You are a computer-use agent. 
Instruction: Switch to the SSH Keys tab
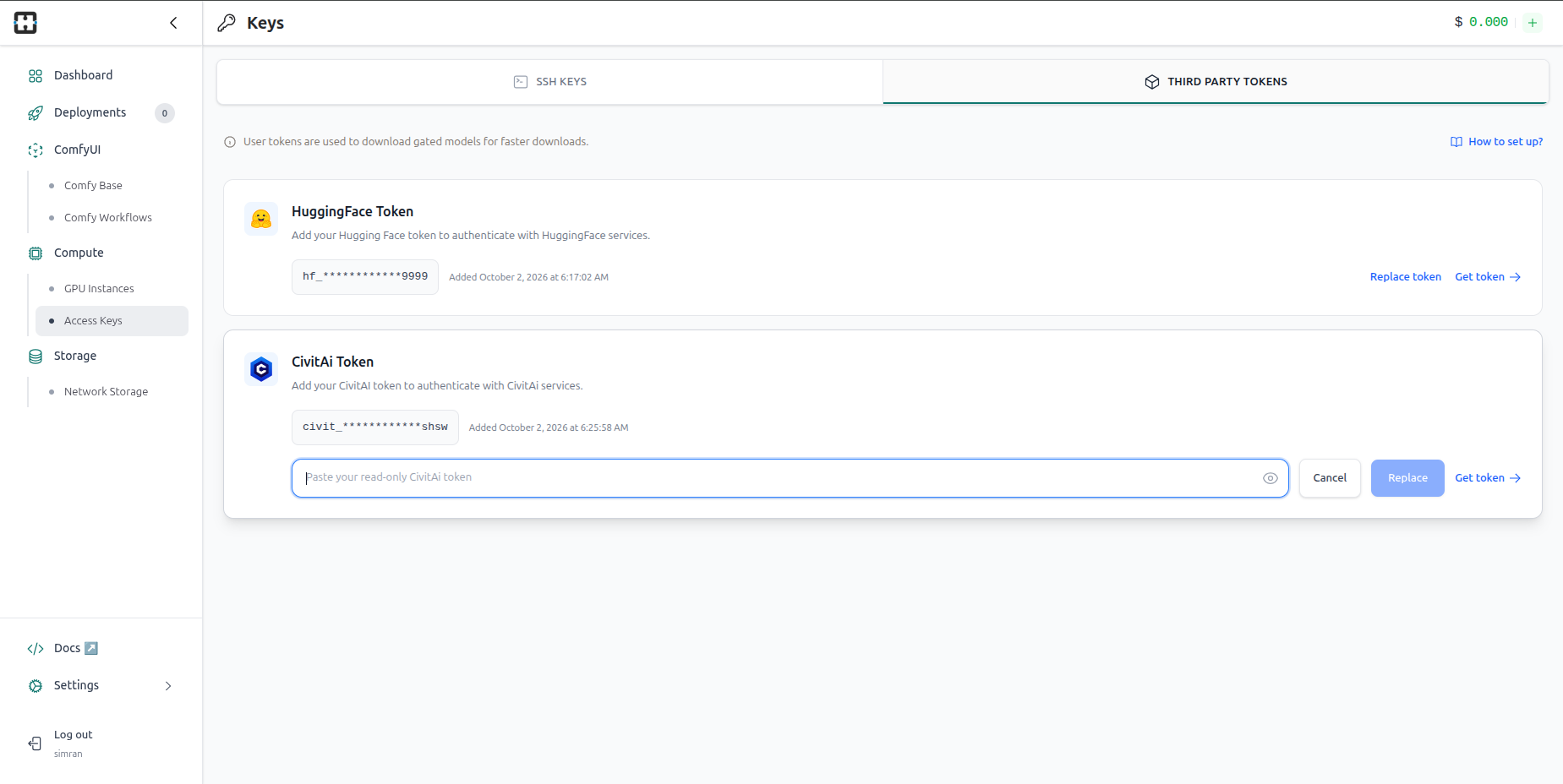click(x=550, y=82)
